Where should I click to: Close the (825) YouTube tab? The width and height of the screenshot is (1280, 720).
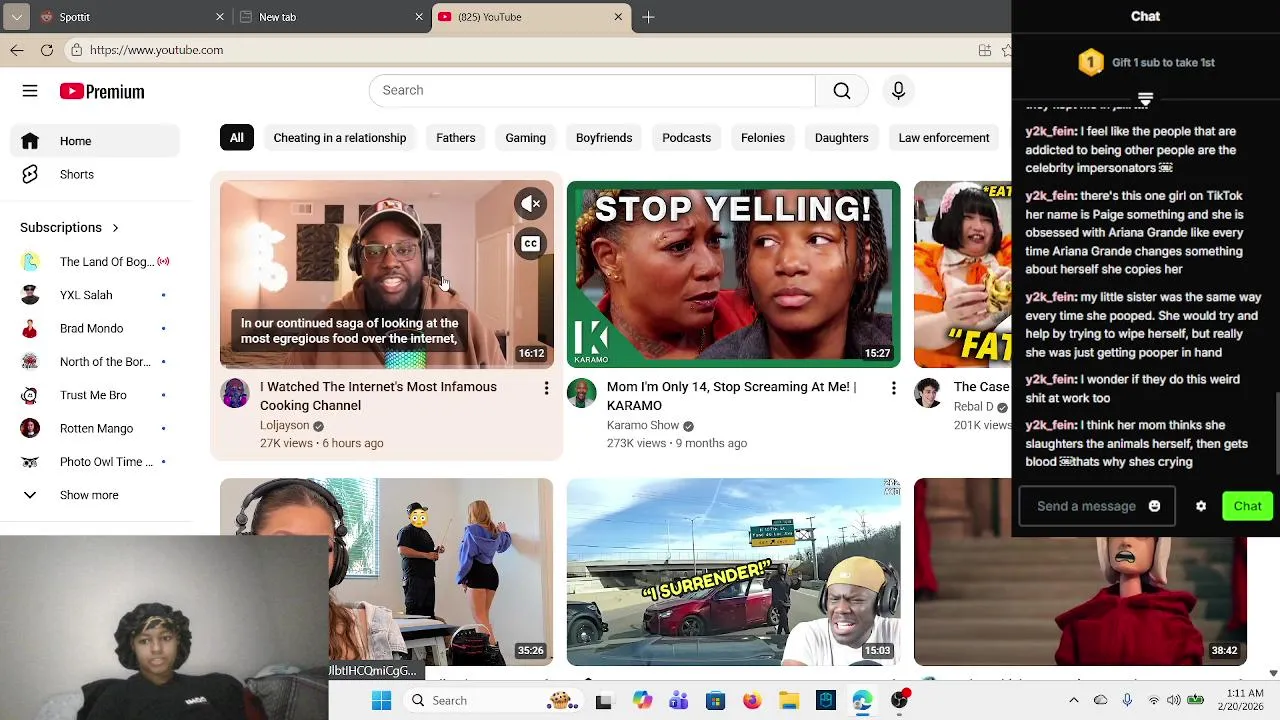(x=618, y=17)
